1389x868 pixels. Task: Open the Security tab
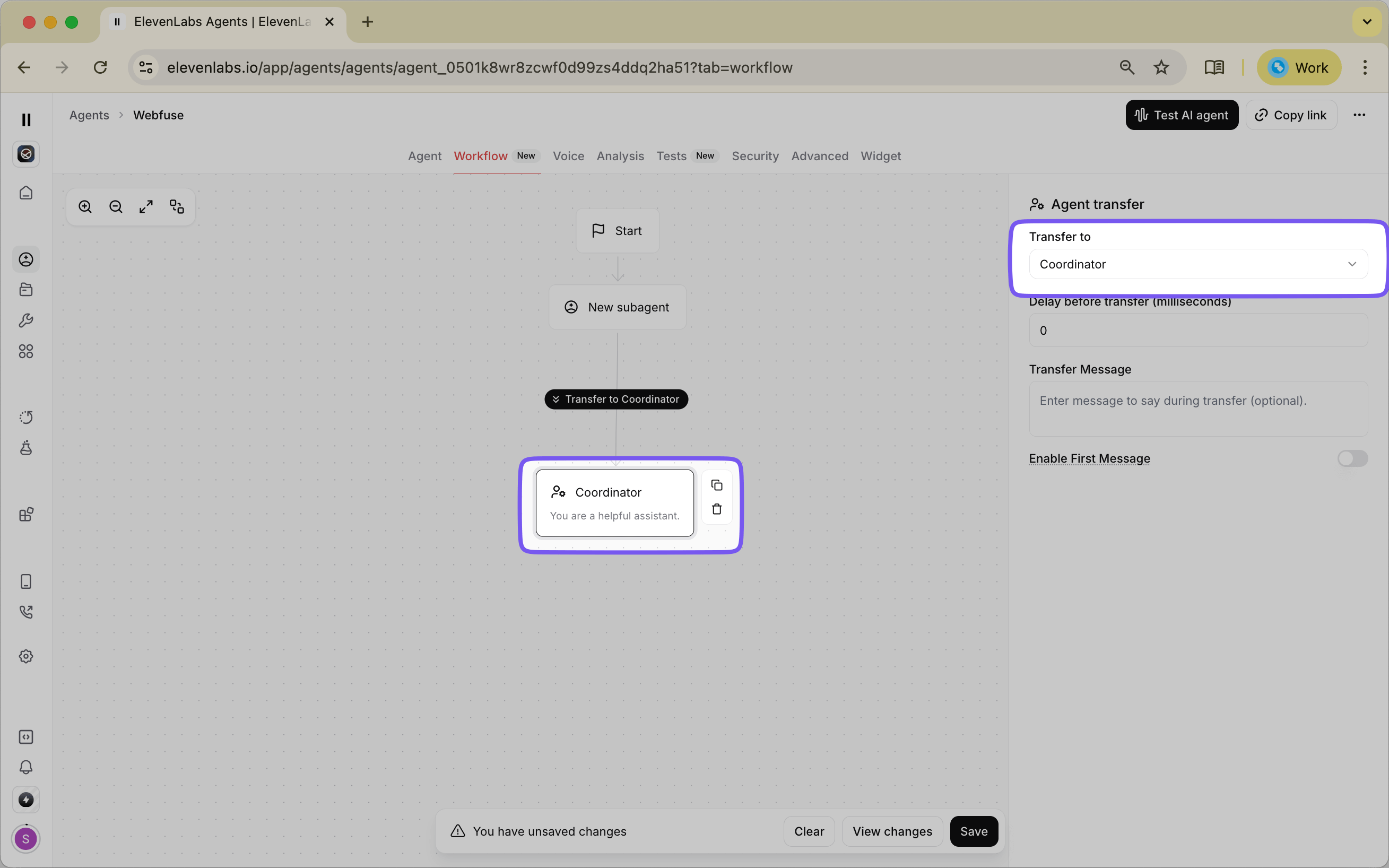tap(755, 156)
